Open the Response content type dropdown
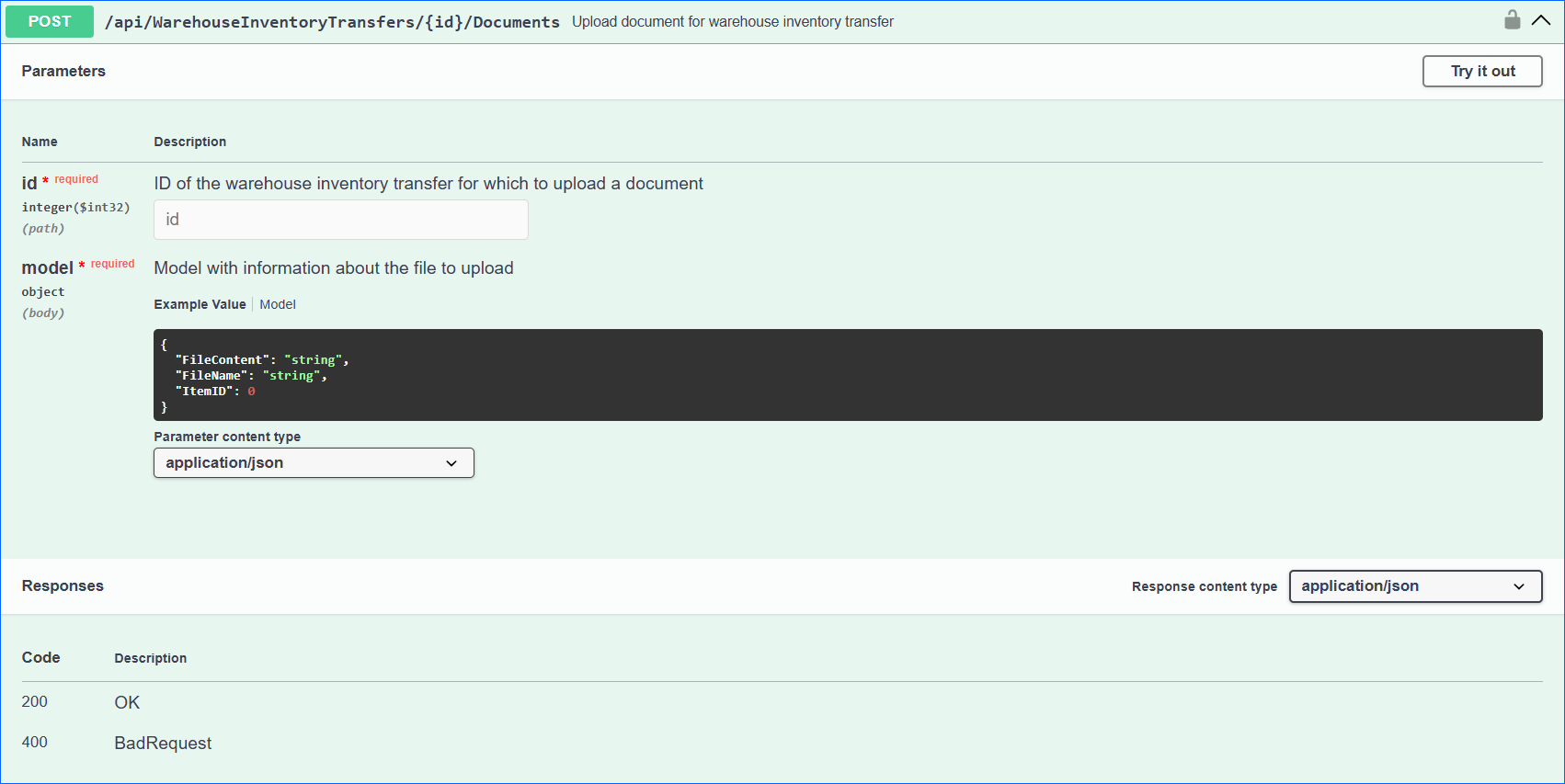This screenshot has height=784, width=1565. click(x=1414, y=586)
